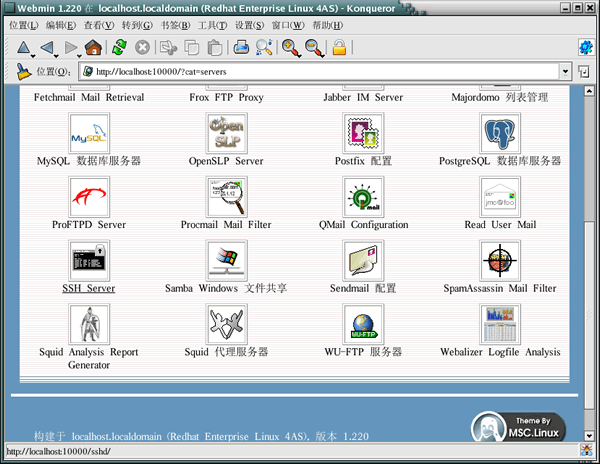600x464 pixels.
Task: Open the Sendmail configuration icon
Action: pyautogui.click(x=363, y=260)
